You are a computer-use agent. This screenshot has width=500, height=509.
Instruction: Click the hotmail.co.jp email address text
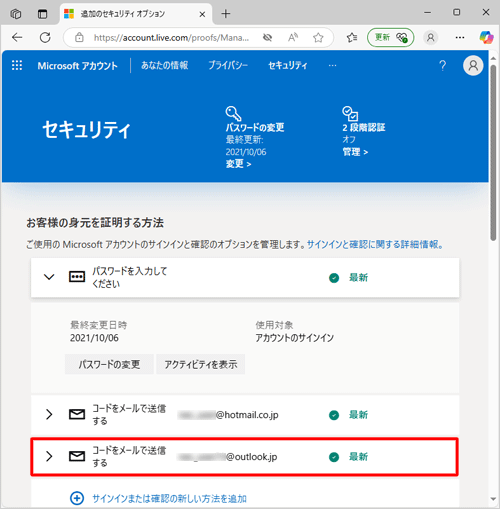point(228,415)
